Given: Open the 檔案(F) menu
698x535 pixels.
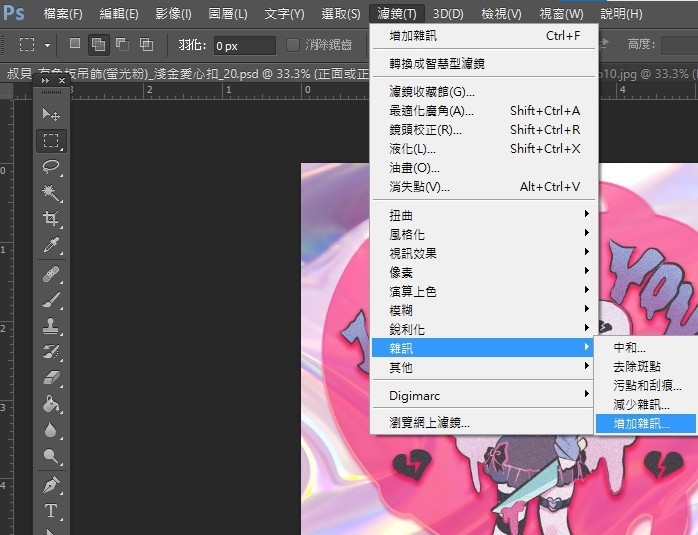Looking at the screenshot, I should point(63,14).
